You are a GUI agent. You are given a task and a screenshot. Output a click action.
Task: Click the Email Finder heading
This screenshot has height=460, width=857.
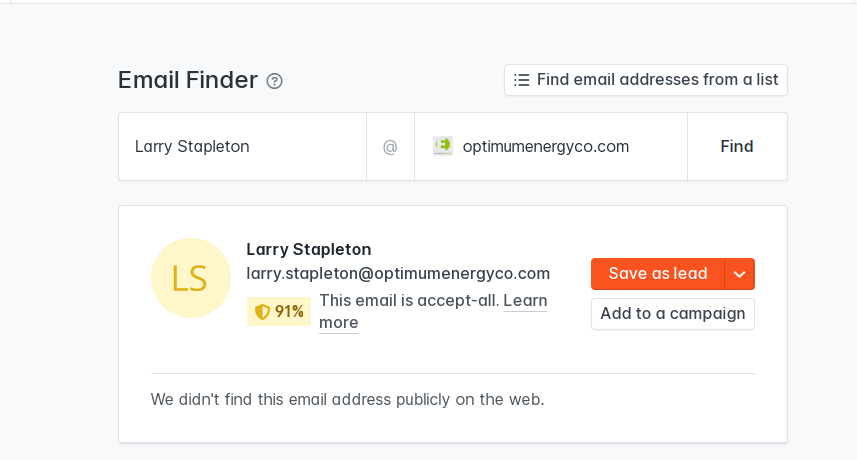[x=188, y=80]
